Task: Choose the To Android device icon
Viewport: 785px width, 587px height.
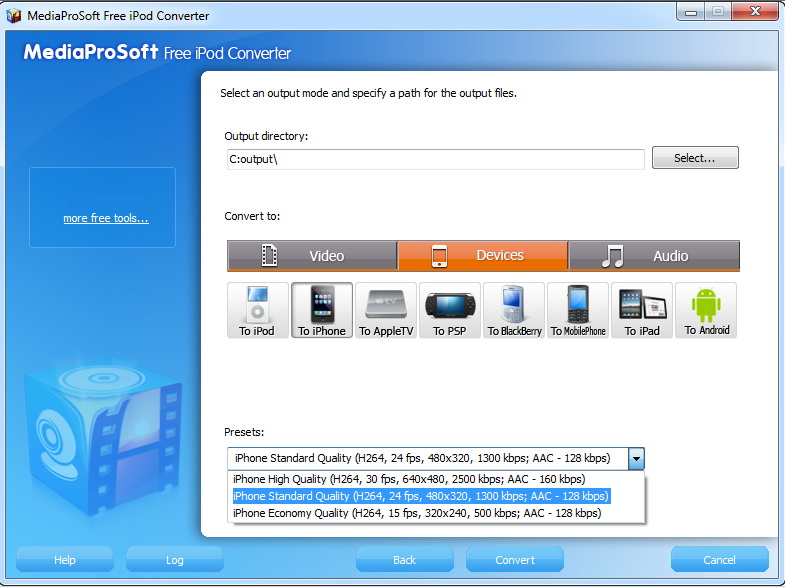Action: tap(706, 310)
